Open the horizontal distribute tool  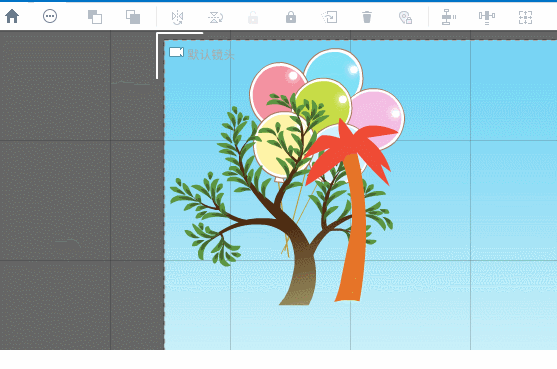tap(487, 17)
